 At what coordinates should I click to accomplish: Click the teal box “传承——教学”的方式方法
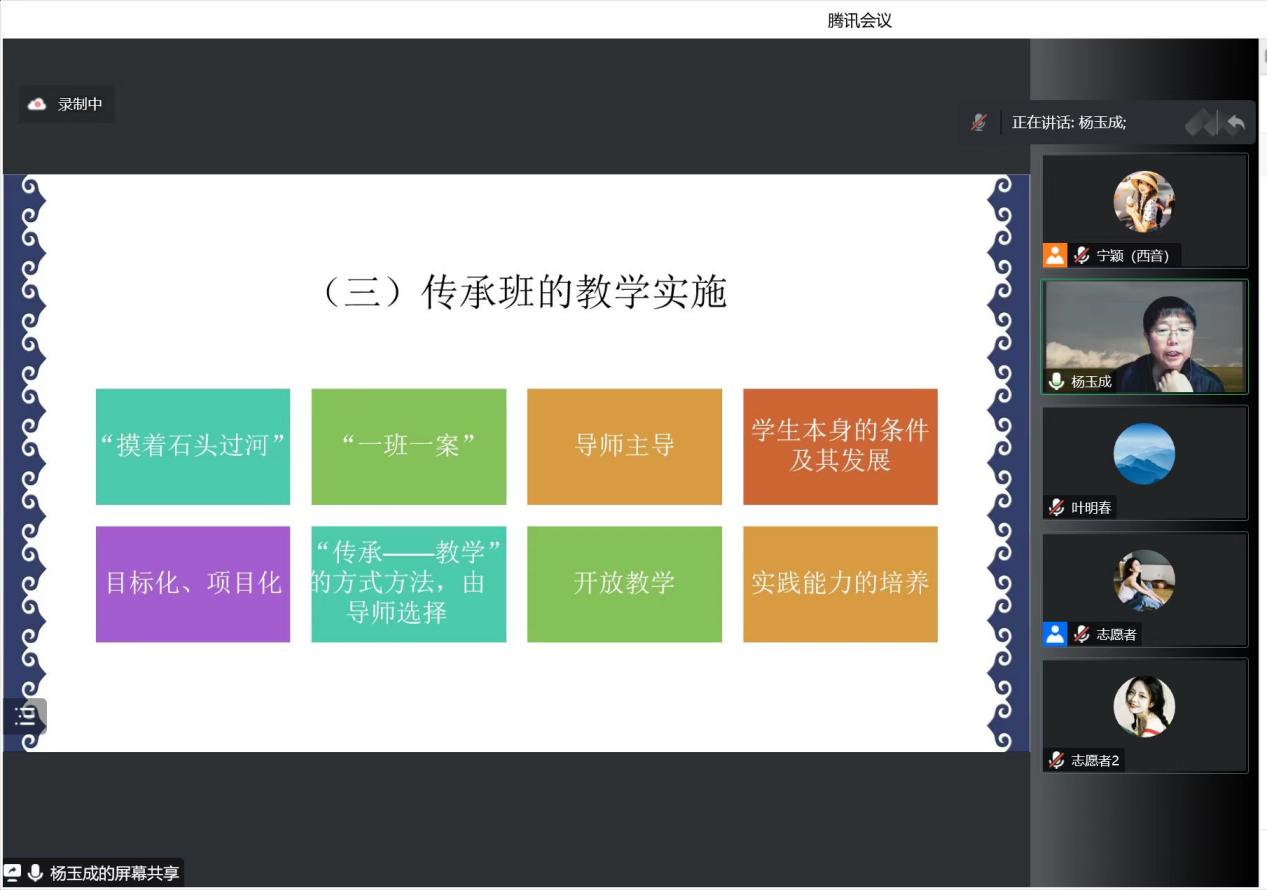409,584
